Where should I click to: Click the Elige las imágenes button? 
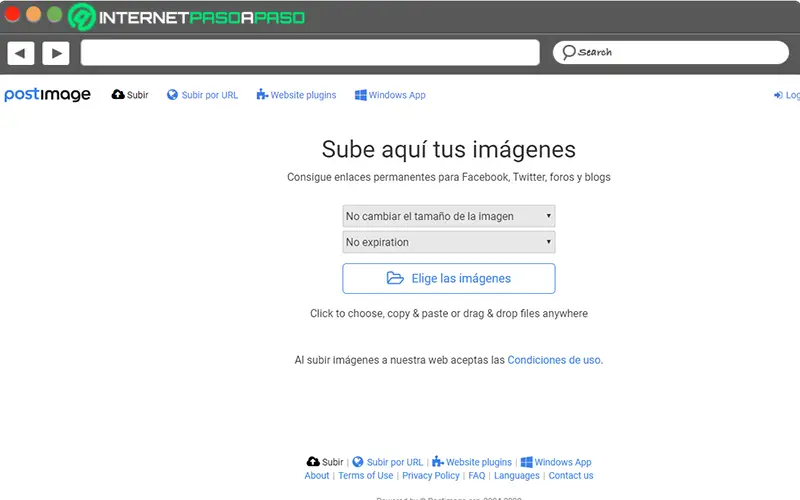pyautogui.click(x=448, y=279)
